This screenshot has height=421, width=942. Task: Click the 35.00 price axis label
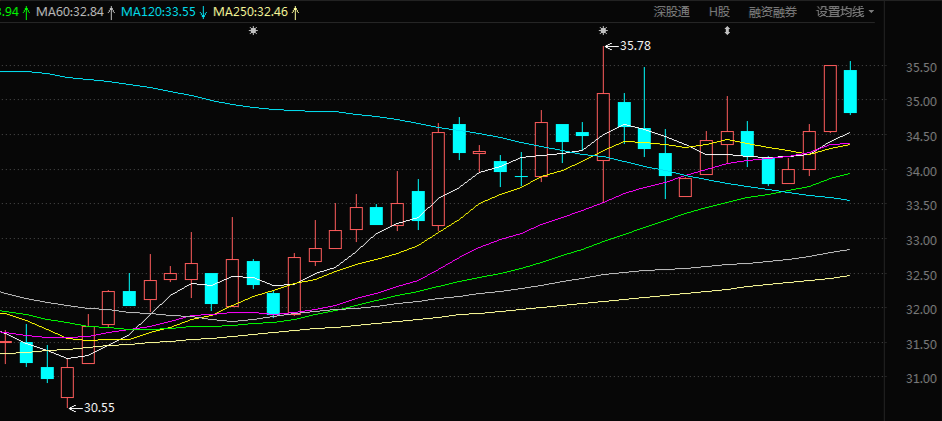[921, 101]
